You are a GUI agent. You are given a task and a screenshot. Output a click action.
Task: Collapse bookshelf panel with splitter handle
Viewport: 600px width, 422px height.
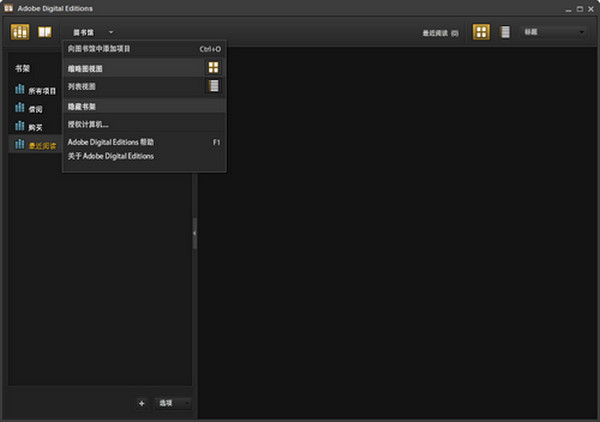point(195,233)
